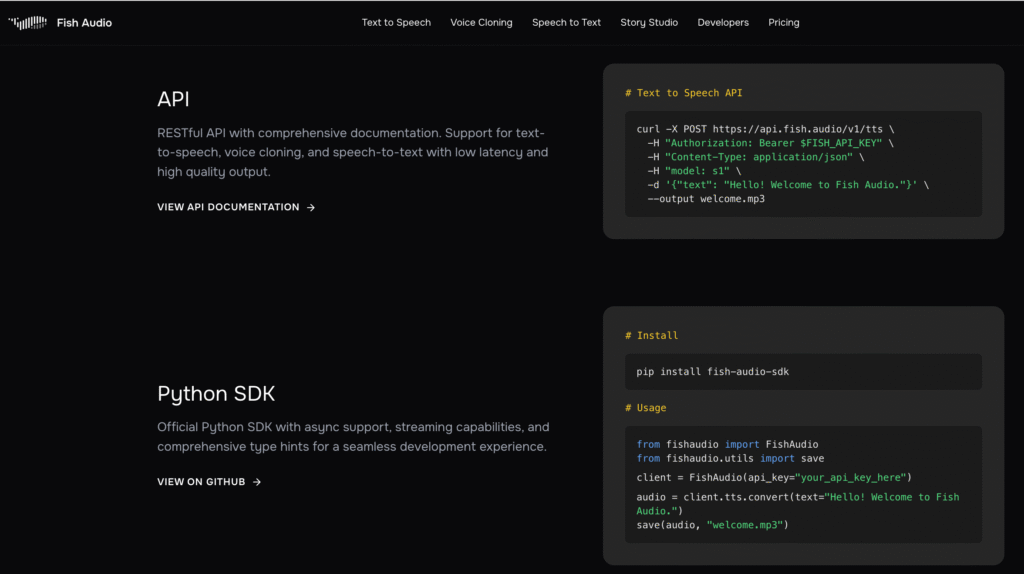This screenshot has height=574, width=1024.
Task: Click the Content-Type application/json line
Action: point(756,157)
